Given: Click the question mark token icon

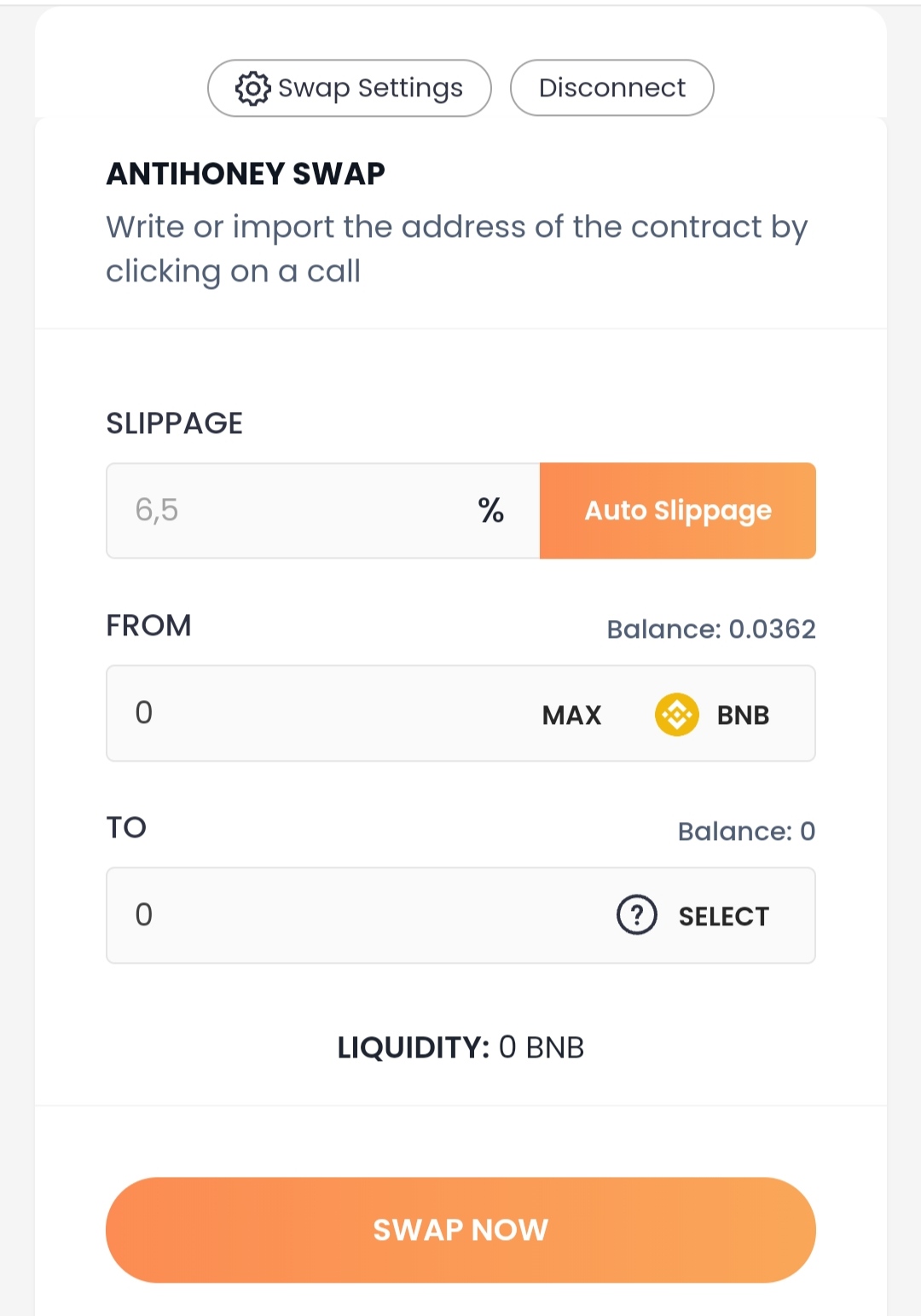Looking at the screenshot, I should click(637, 915).
